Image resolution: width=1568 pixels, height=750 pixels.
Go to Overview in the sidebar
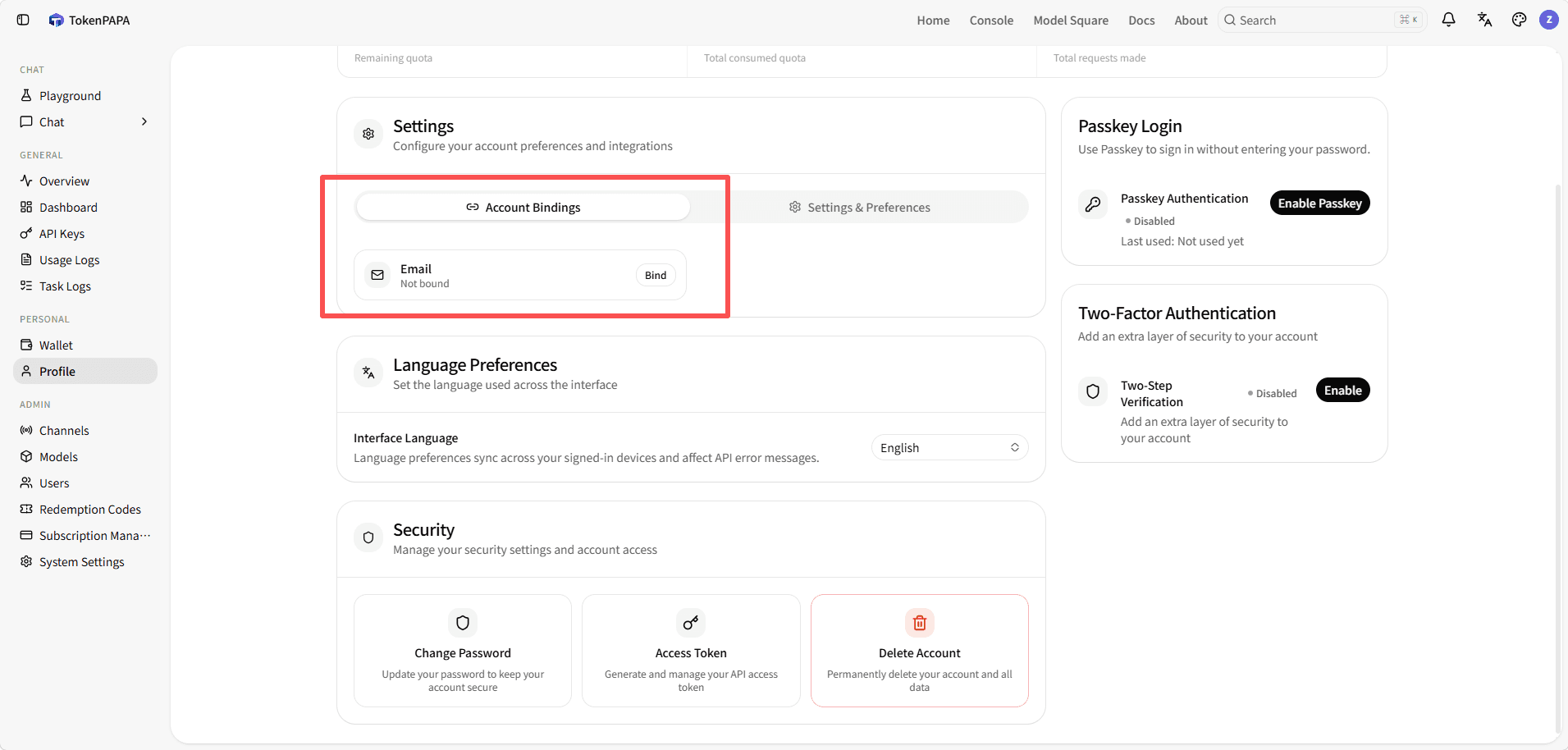(x=85, y=181)
